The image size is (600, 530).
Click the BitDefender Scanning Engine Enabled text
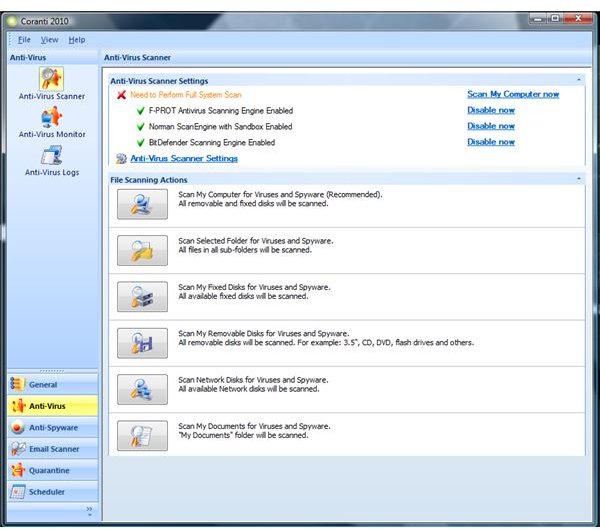(x=212, y=143)
